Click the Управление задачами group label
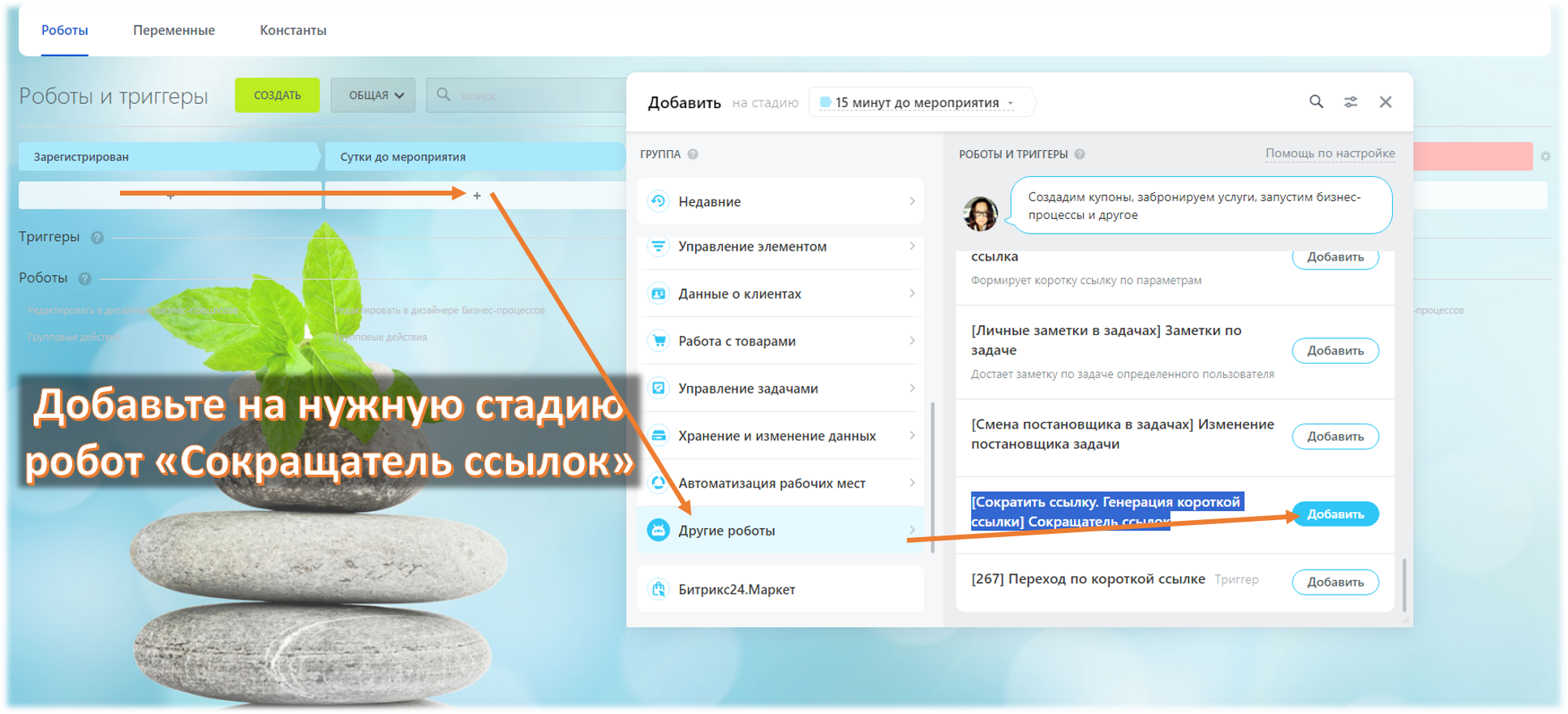This screenshot has width=1568, height=714. tap(748, 389)
